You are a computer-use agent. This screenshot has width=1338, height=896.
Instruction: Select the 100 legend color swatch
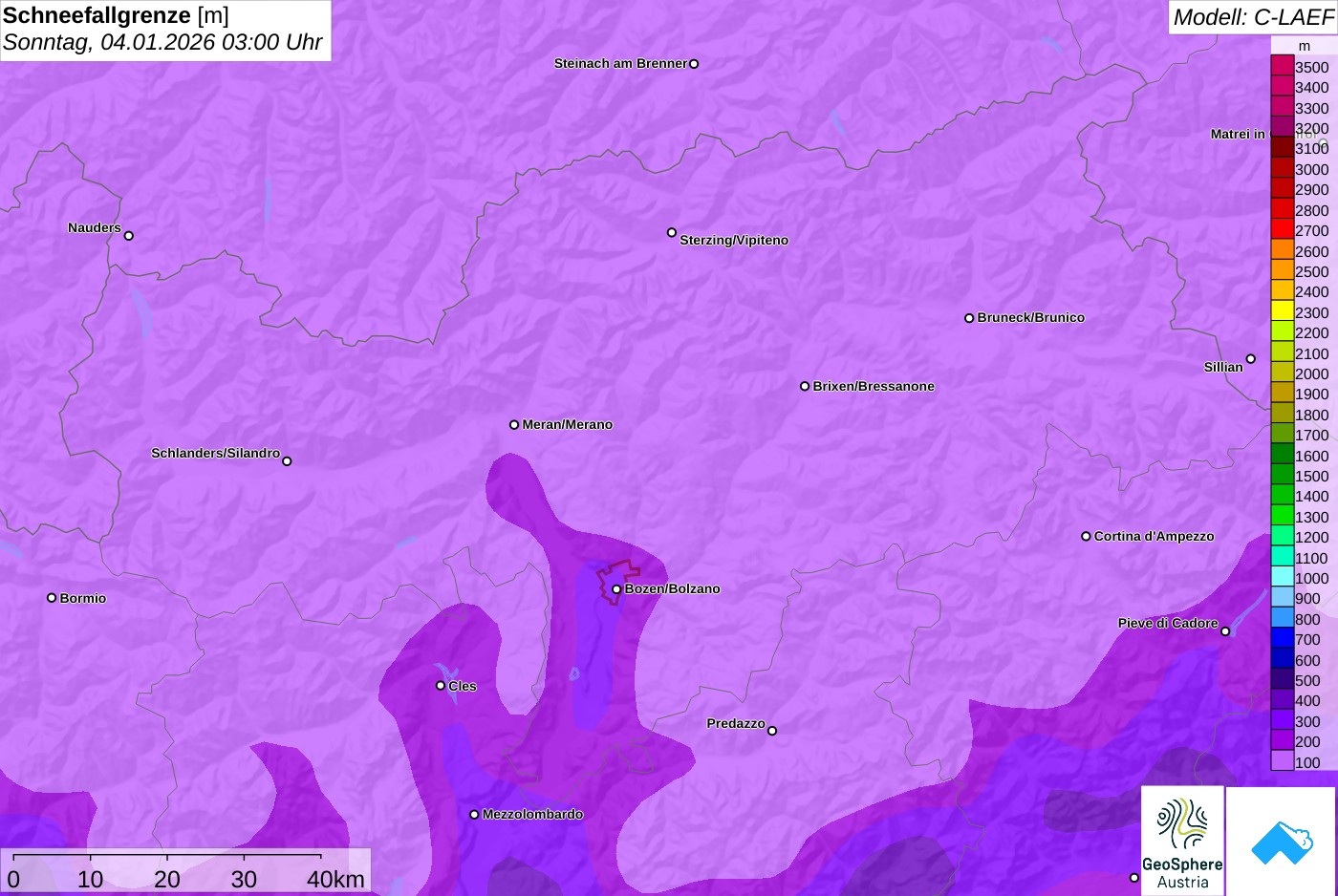tap(1283, 761)
